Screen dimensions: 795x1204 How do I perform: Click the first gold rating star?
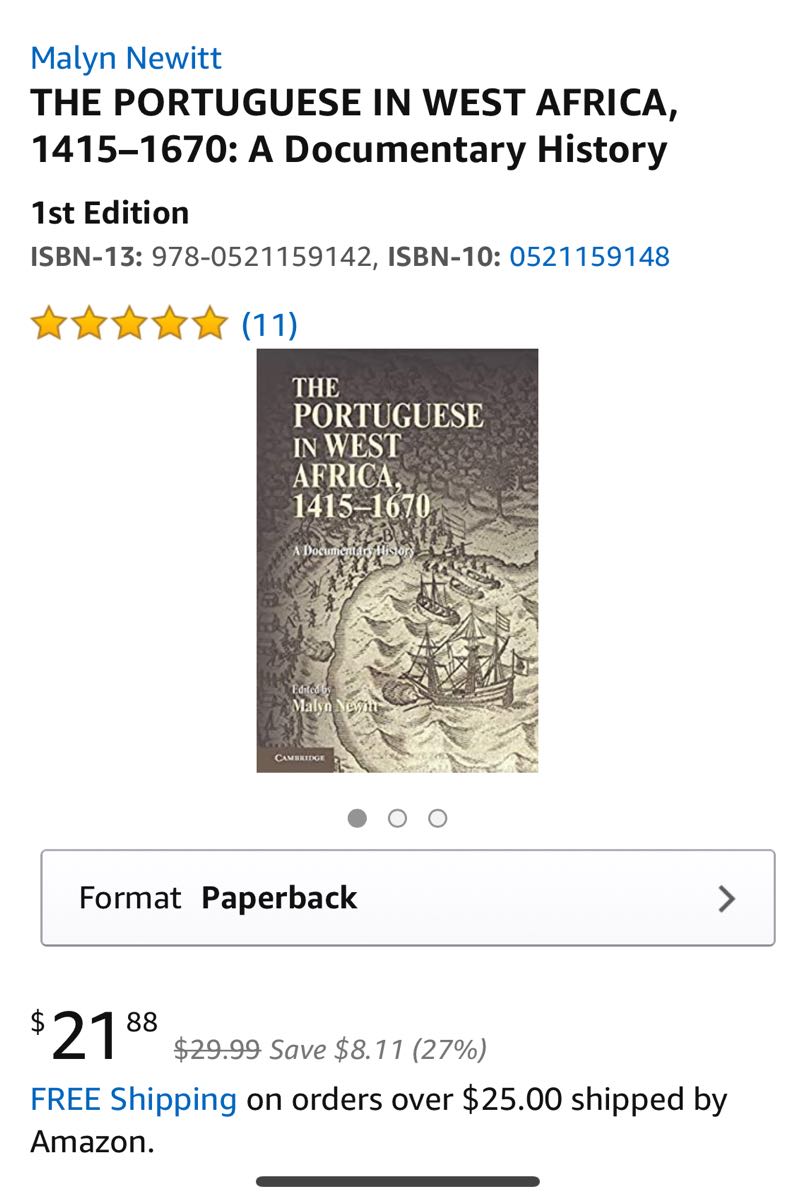pyautogui.click(x=50, y=324)
